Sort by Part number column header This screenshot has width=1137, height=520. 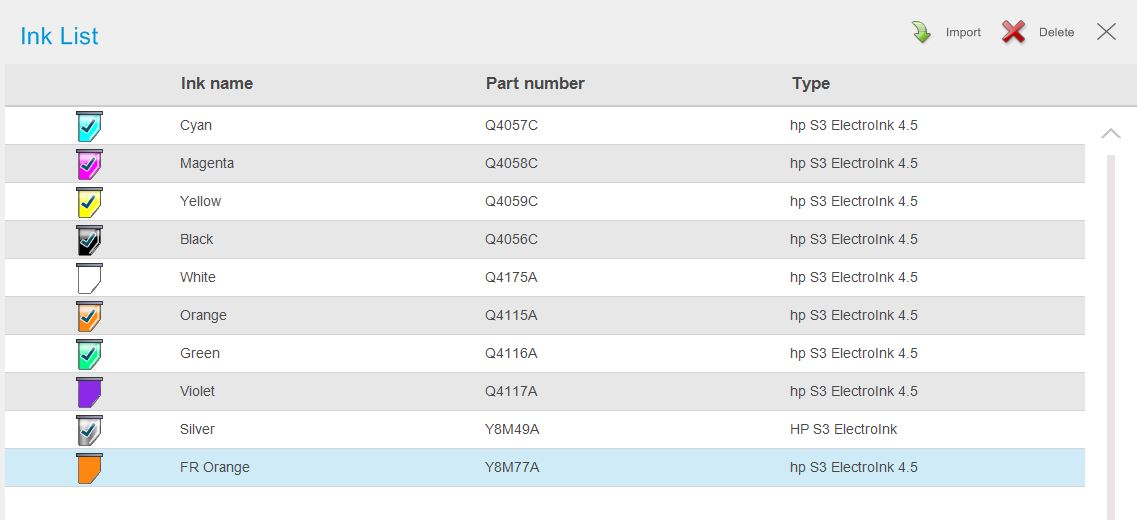pos(535,83)
